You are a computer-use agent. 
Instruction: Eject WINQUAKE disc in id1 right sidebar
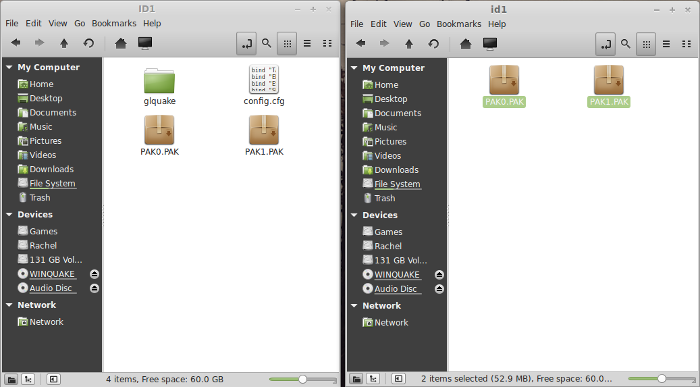point(439,275)
